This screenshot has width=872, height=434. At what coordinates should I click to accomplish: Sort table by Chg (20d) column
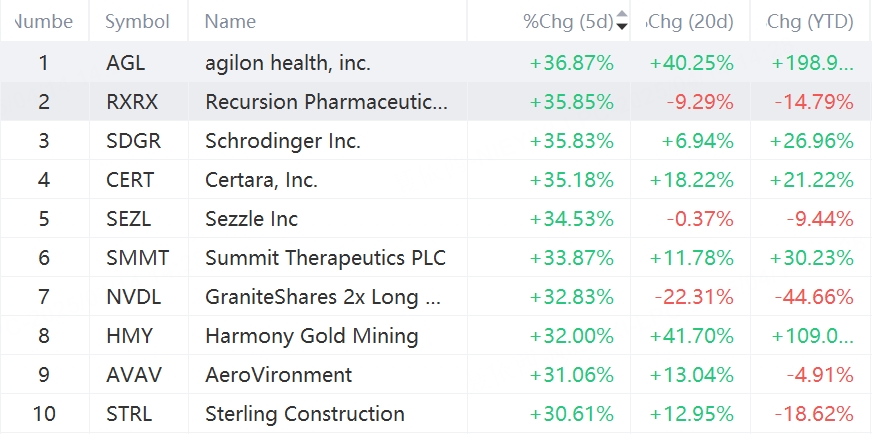coord(691,20)
